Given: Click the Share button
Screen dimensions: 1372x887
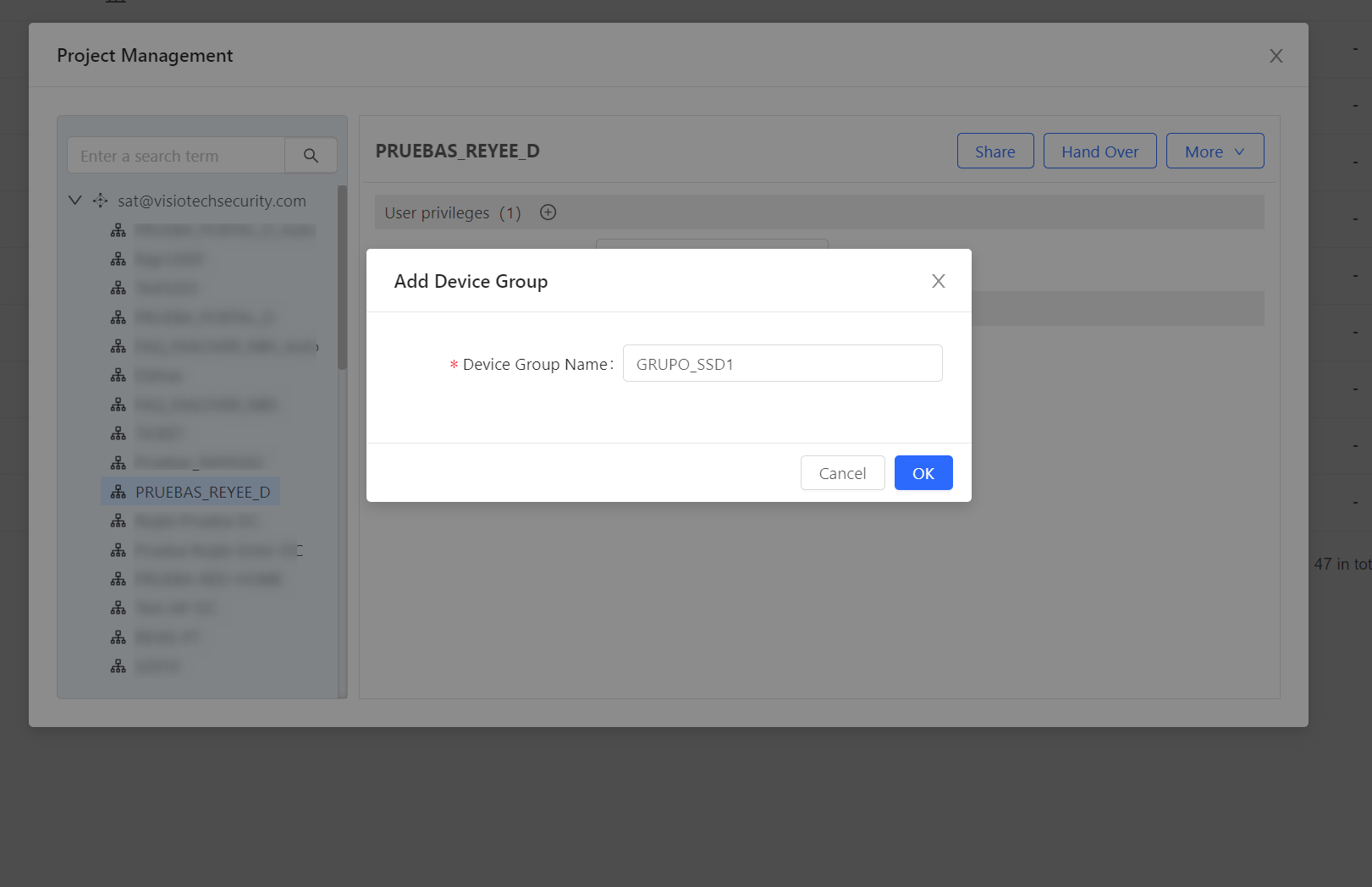Looking at the screenshot, I should pos(995,152).
